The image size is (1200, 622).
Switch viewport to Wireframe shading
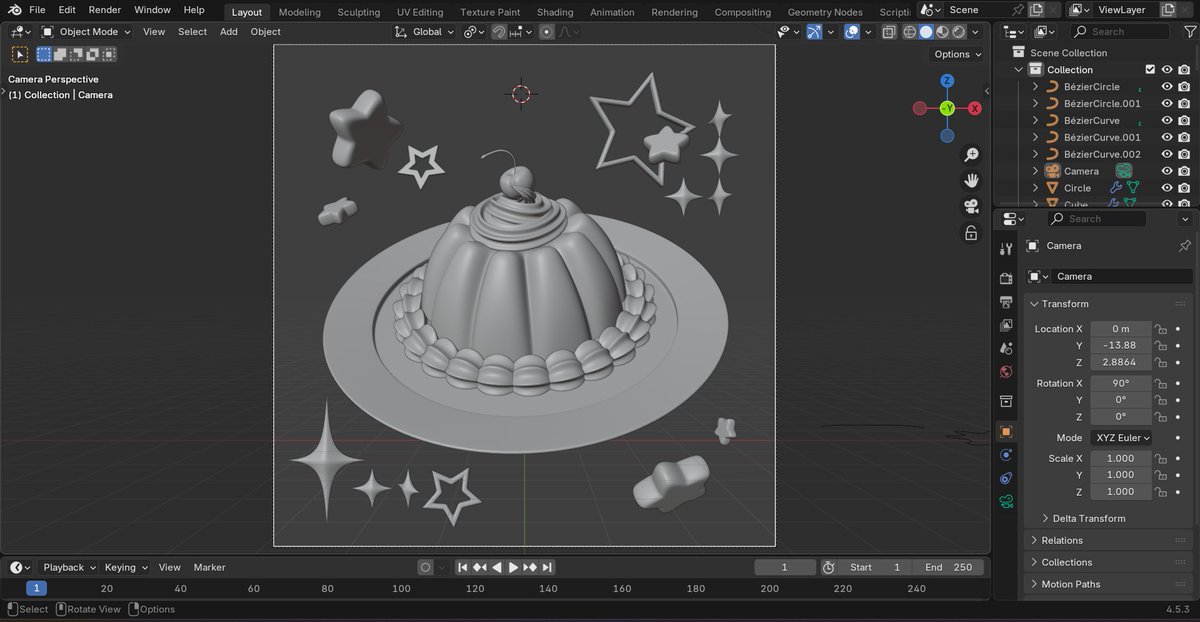[x=910, y=31]
